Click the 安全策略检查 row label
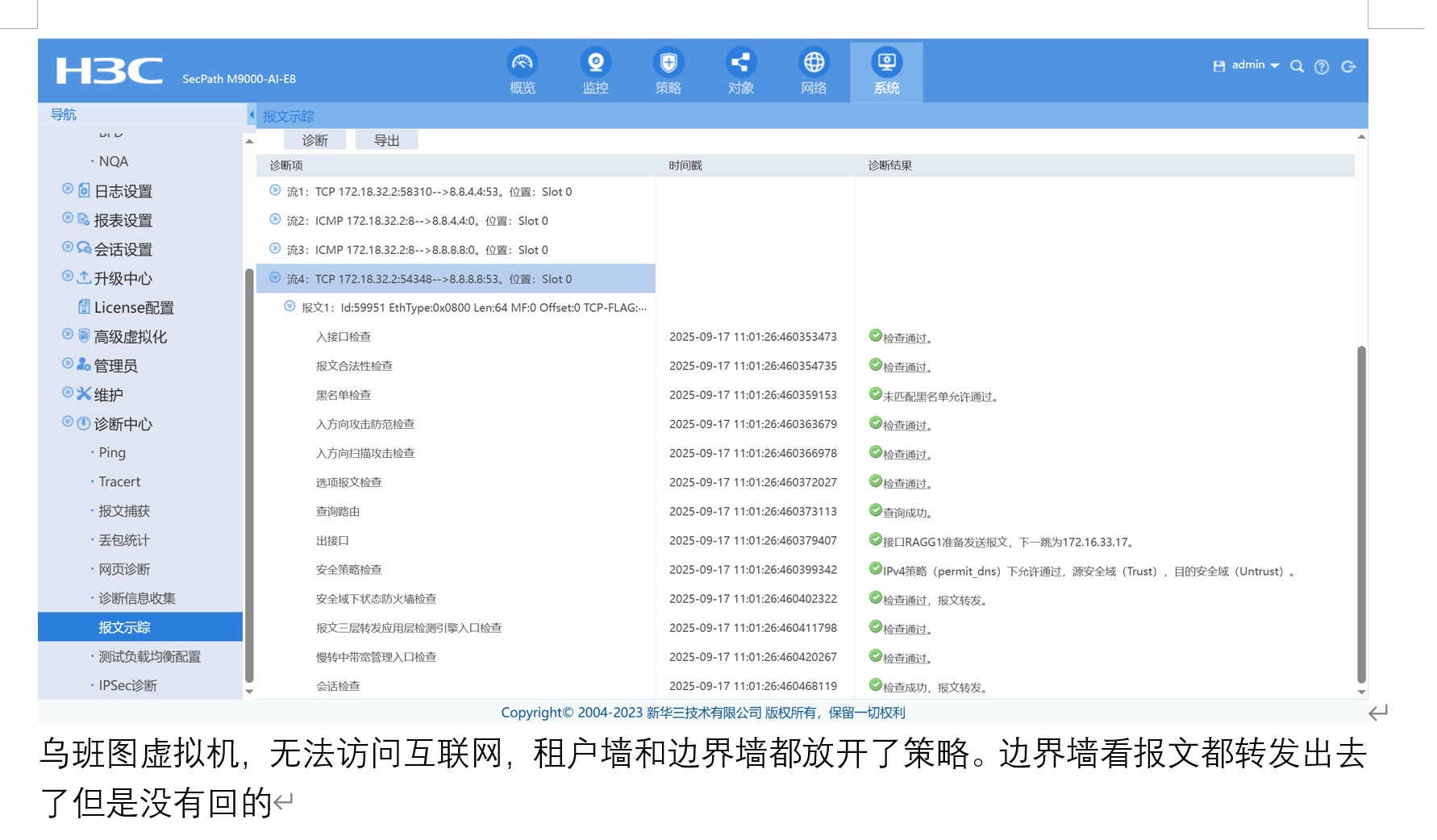Image resolution: width=1437 pixels, height=840 pixels. coord(349,569)
